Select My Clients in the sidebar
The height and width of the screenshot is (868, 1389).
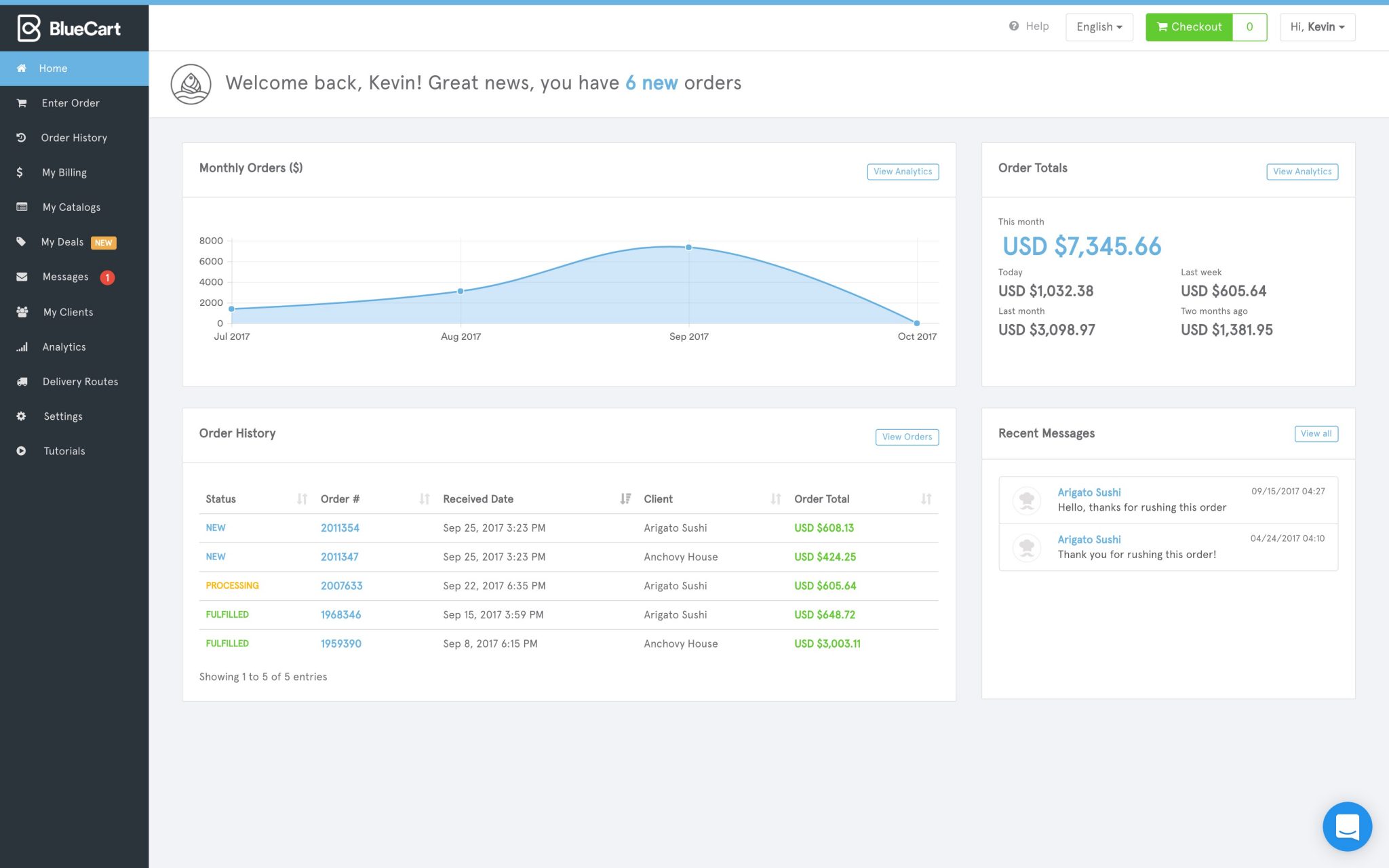click(68, 312)
